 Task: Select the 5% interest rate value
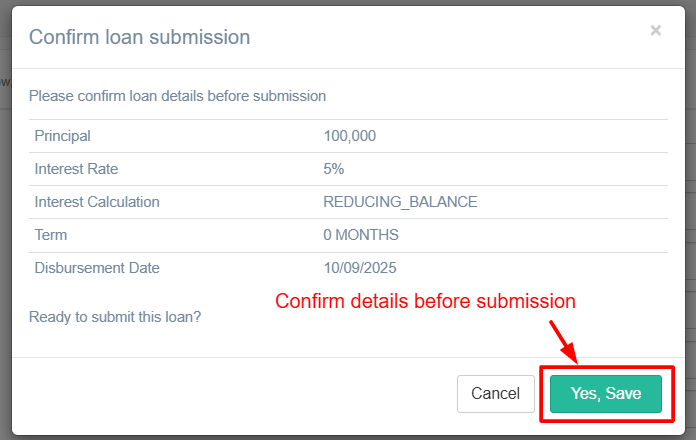coord(334,169)
